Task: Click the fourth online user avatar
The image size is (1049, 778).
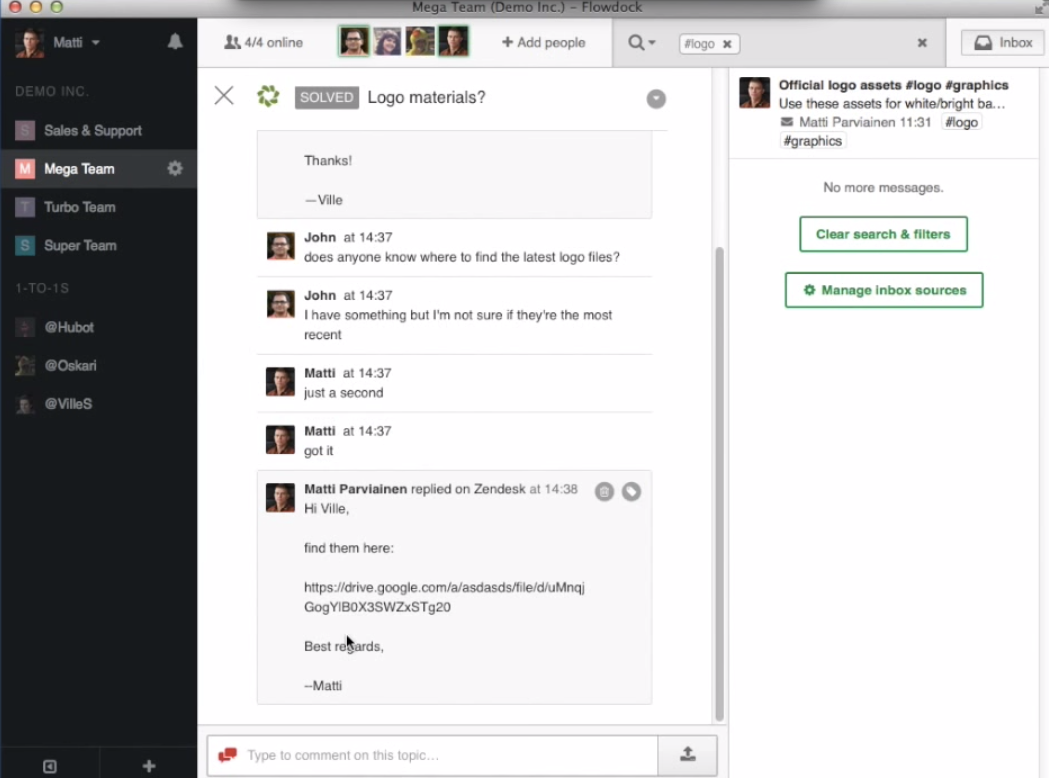Action: pos(454,41)
